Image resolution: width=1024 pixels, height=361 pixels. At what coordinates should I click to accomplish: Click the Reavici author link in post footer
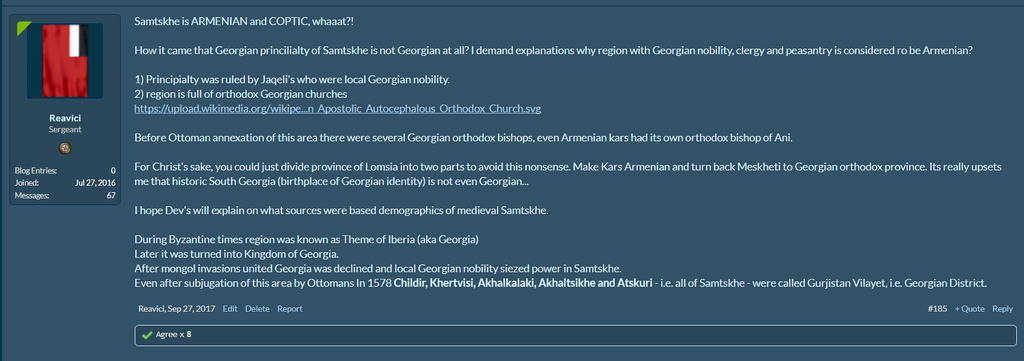(153, 309)
